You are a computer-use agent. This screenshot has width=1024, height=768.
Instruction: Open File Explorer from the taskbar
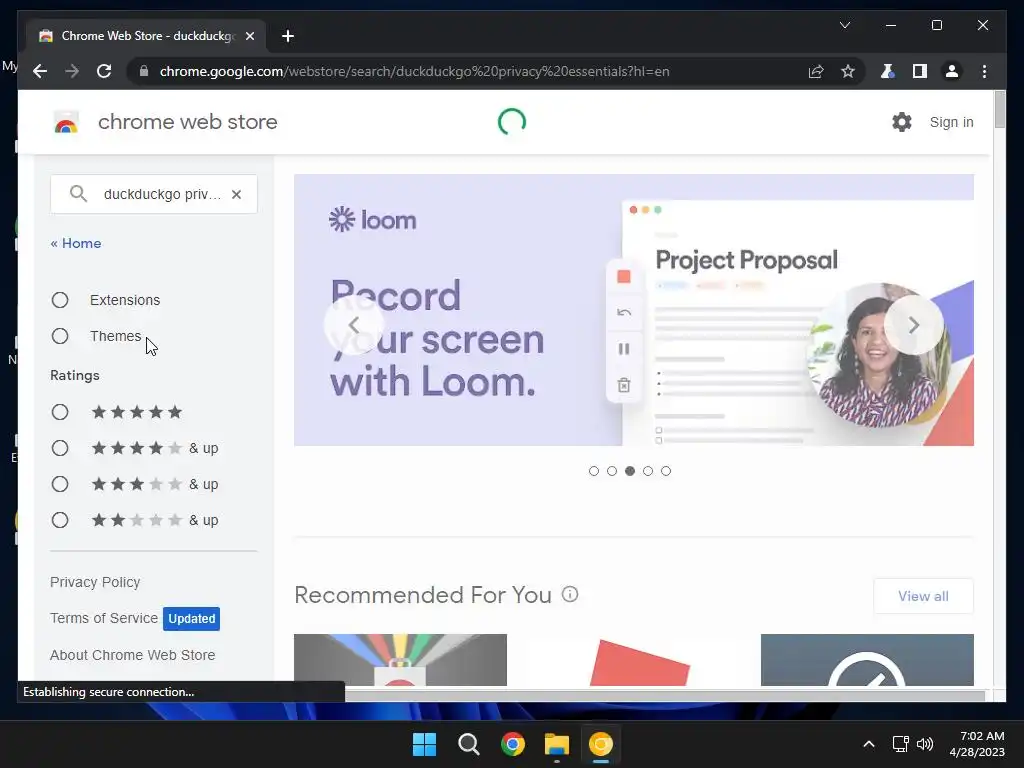(556, 744)
